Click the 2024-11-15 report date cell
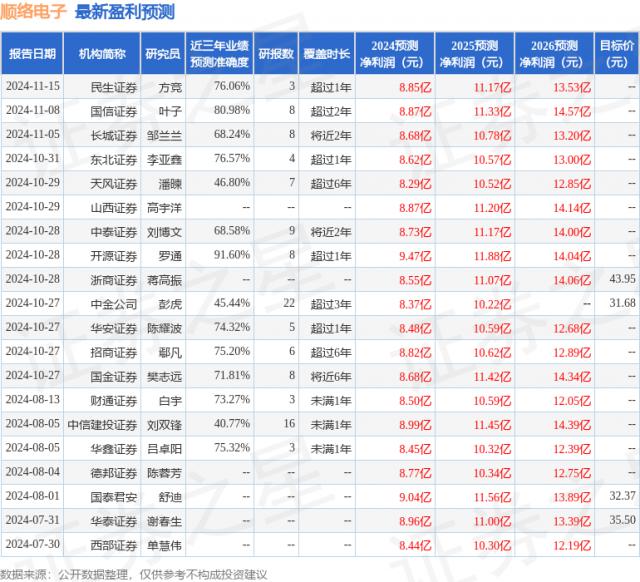This screenshot has height=582, width=640. point(32,86)
